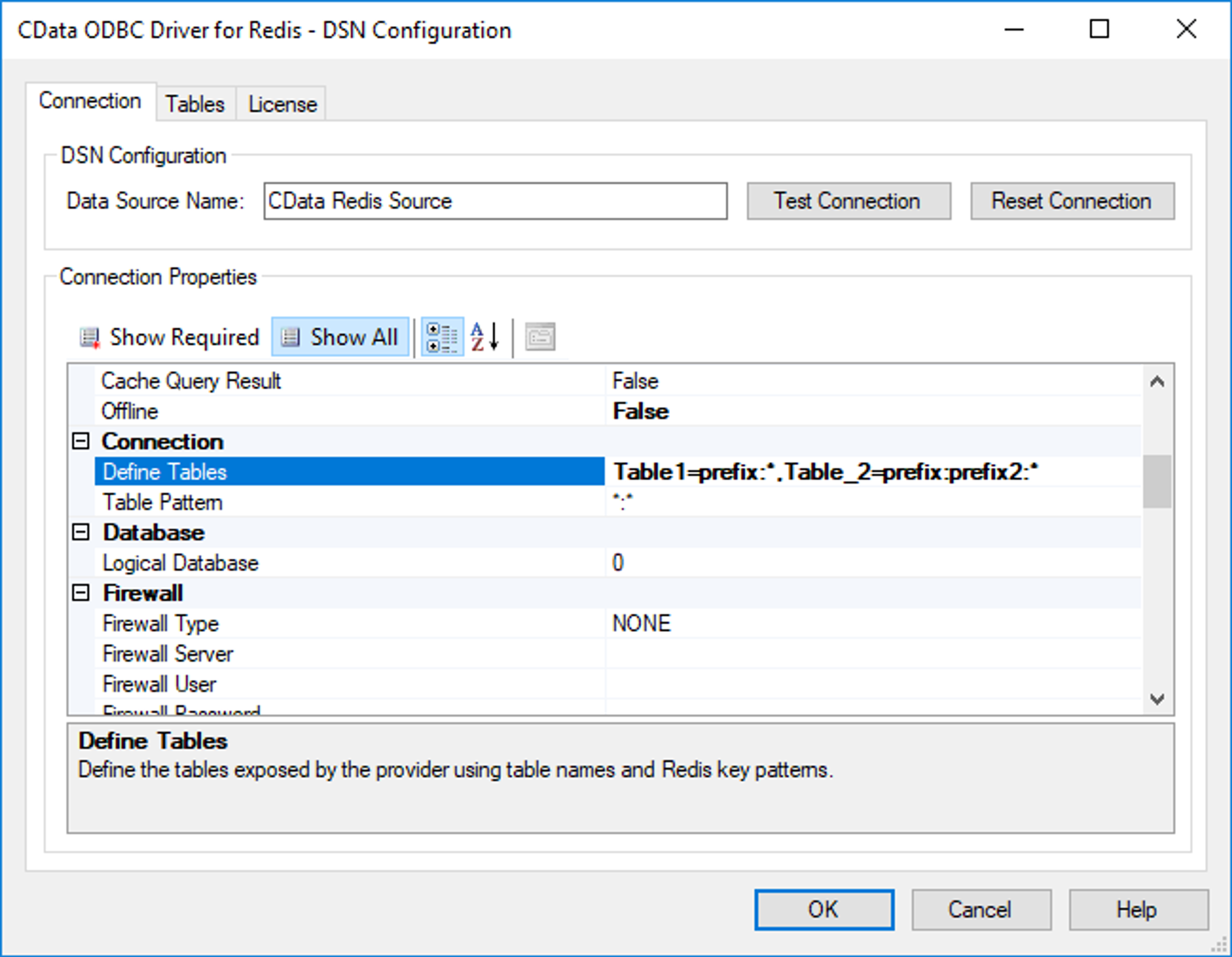1232x957 pixels.
Task: Toggle the Show All properties view
Action: click(x=340, y=337)
